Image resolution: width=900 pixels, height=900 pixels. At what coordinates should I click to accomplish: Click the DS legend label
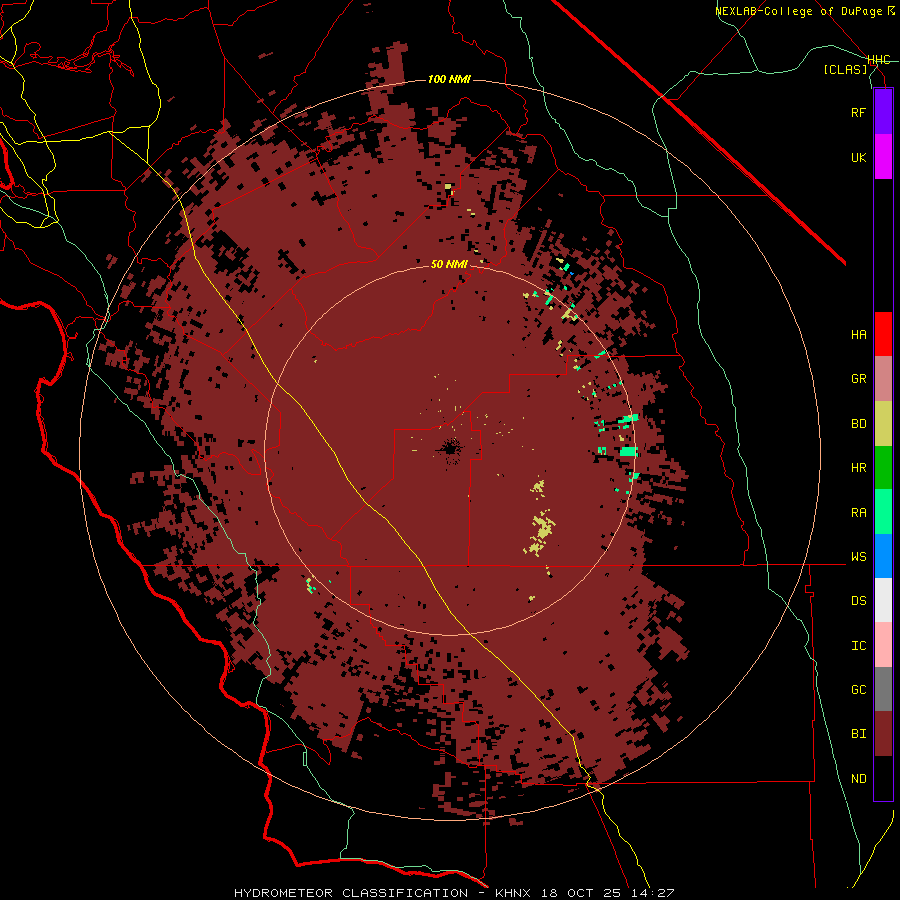tap(858, 601)
